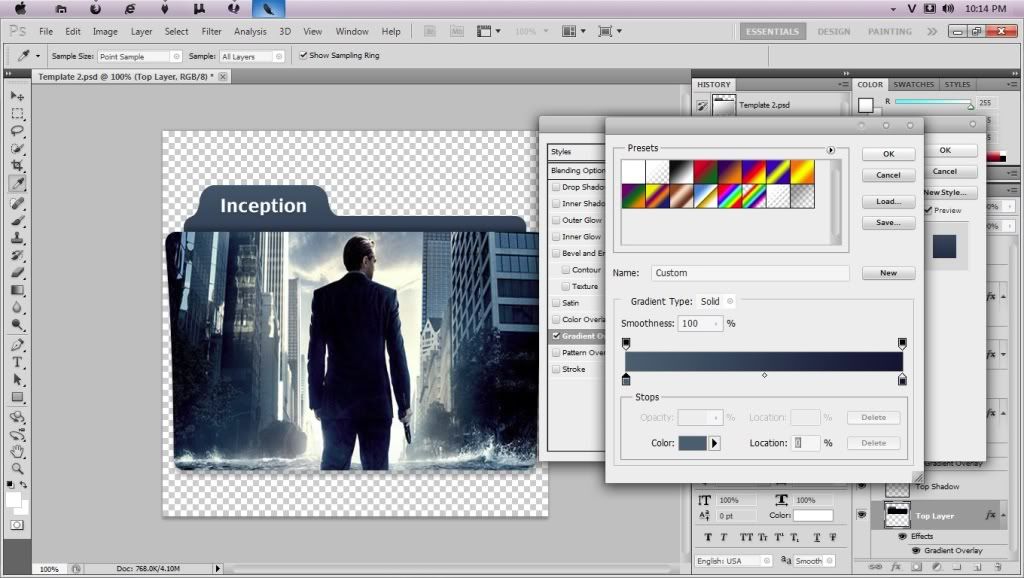The height and width of the screenshot is (578, 1024).
Task: Click Cancel in the Gradient Editor
Action: 888,175
